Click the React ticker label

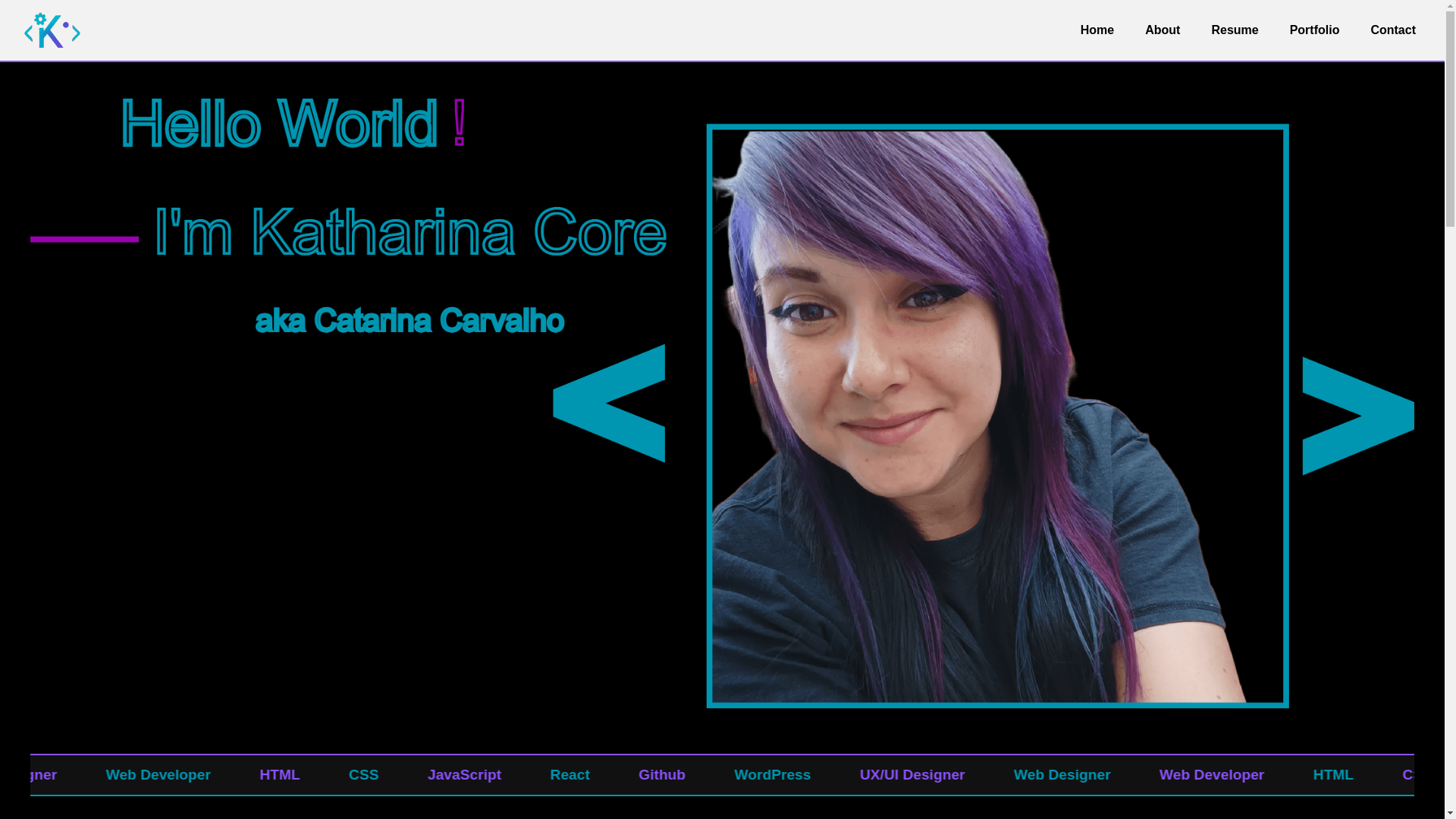[x=570, y=775]
